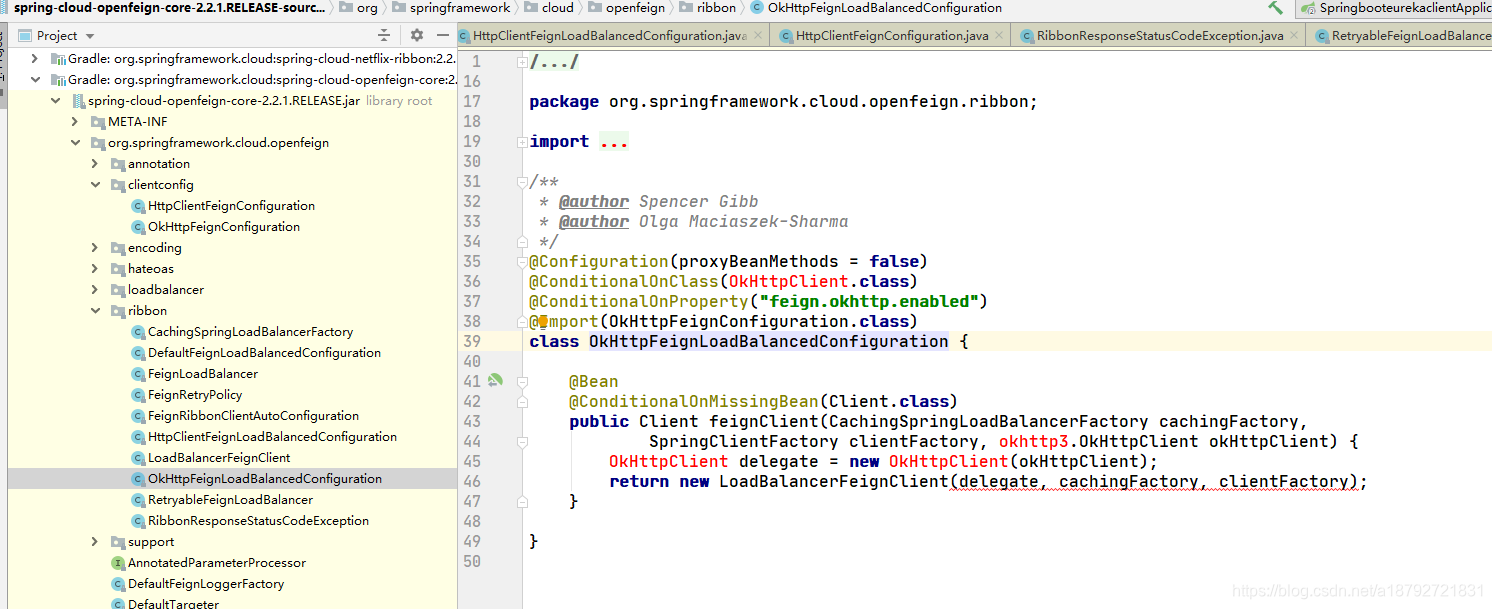The height and width of the screenshot is (609, 1492).
Task: Expand the folded header comment on line 1
Action: tap(522, 62)
